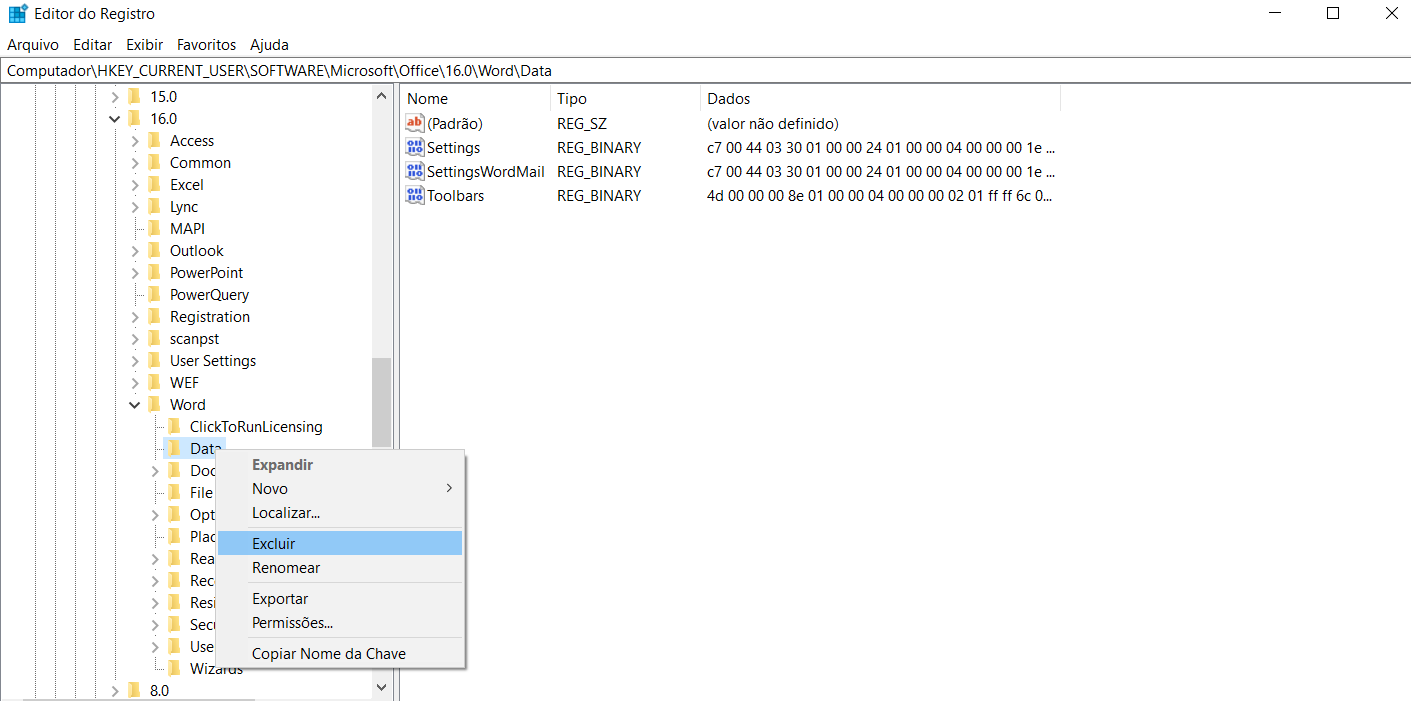1411x701 pixels.
Task: Click the 8.0 folder icon
Action: [134, 691]
